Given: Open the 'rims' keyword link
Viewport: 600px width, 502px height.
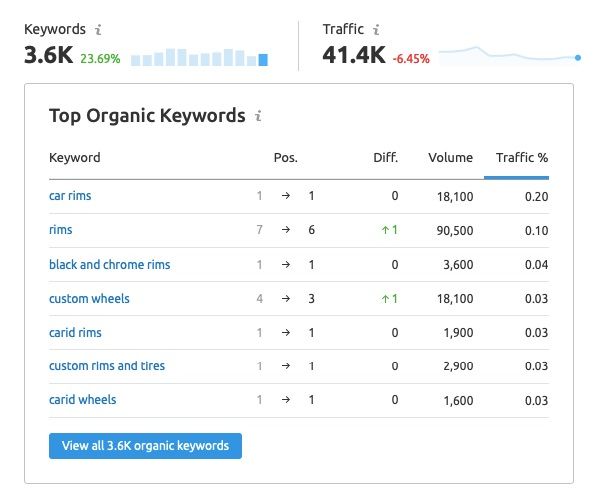Looking at the screenshot, I should pos(61,230).
